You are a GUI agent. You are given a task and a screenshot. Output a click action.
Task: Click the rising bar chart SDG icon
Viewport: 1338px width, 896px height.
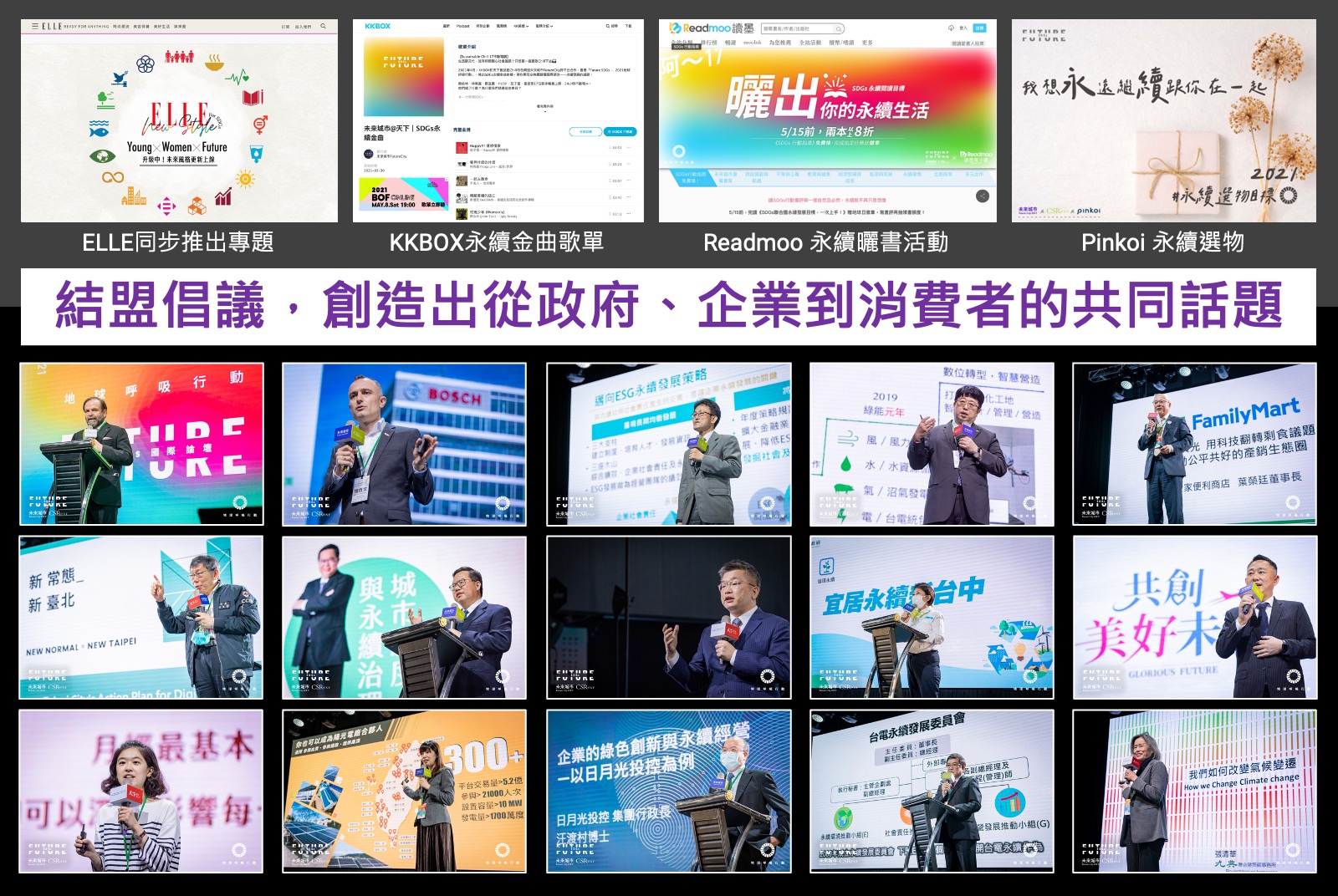tap(223, 197)
